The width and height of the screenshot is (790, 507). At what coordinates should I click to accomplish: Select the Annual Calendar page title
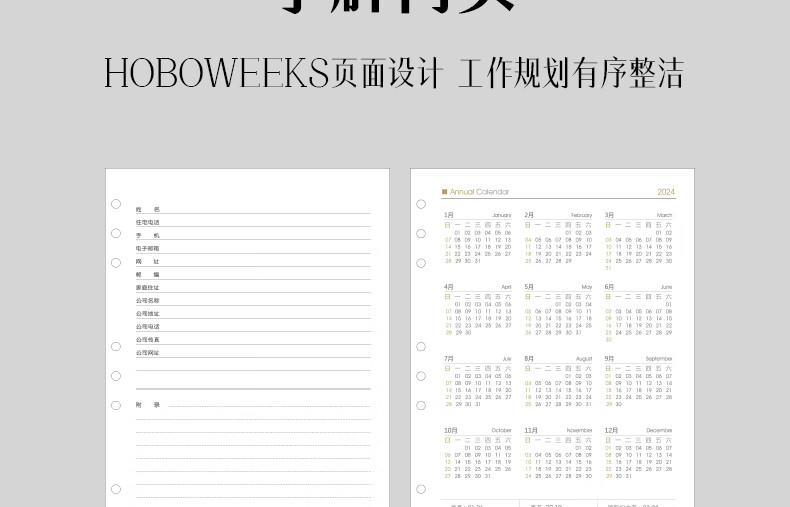tap(479, 192)
